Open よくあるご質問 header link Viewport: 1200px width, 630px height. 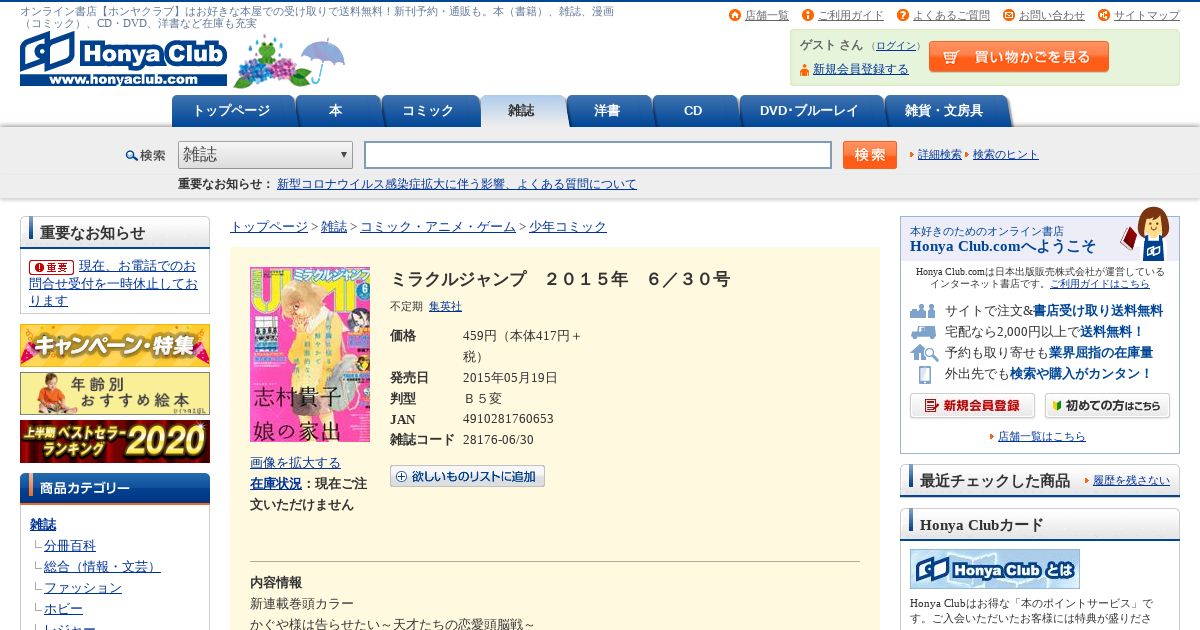[951, 15]
